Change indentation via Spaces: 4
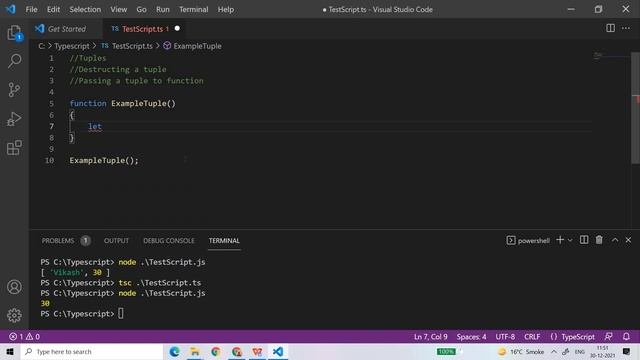The width and height of the screenshot is (640, 360). point(471,337)
